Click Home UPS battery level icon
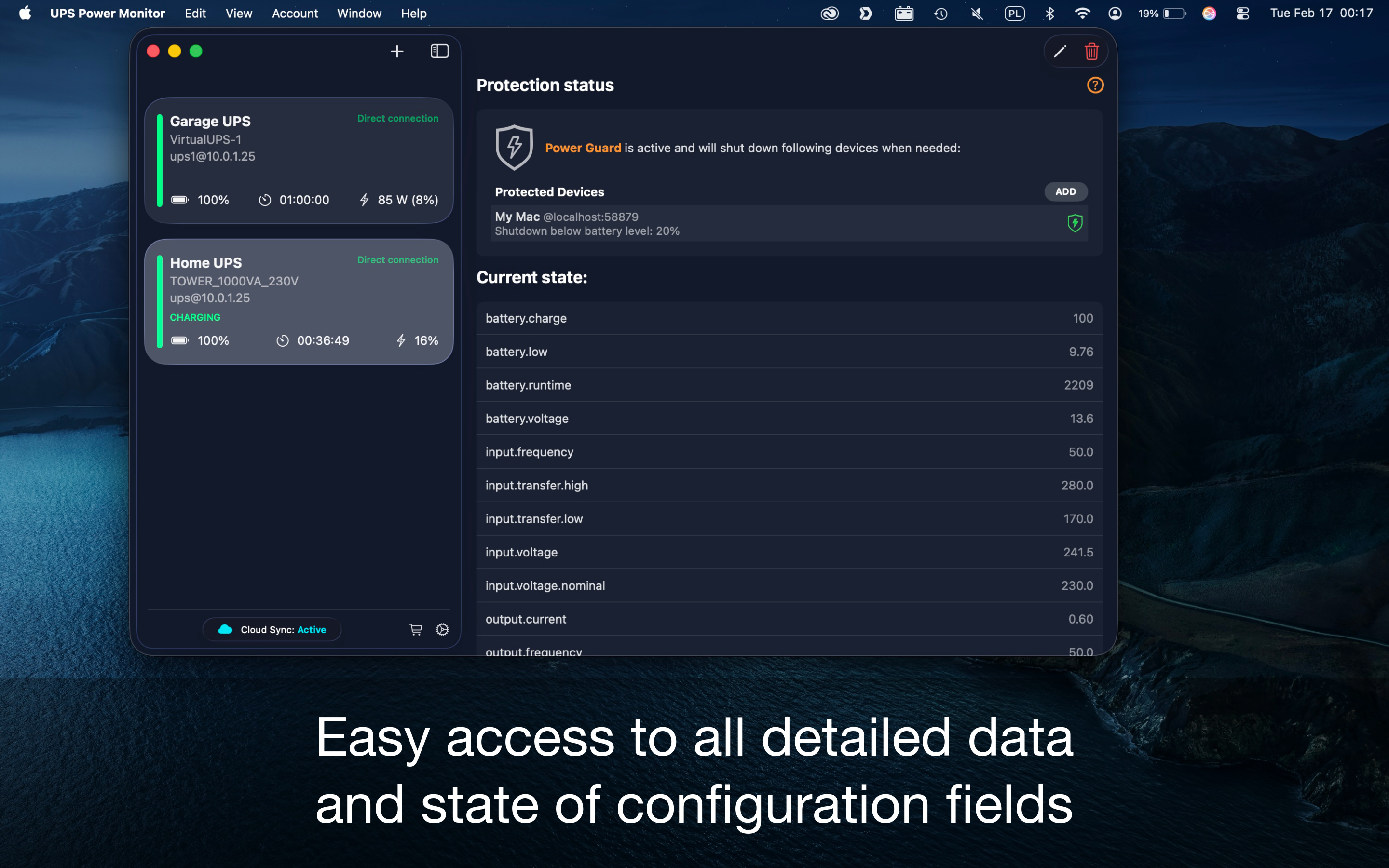1389x868 pixels. (179, 340)
